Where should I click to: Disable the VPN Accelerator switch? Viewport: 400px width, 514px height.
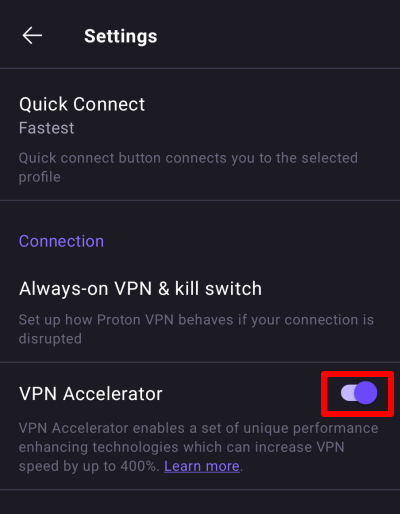(359, 393)
